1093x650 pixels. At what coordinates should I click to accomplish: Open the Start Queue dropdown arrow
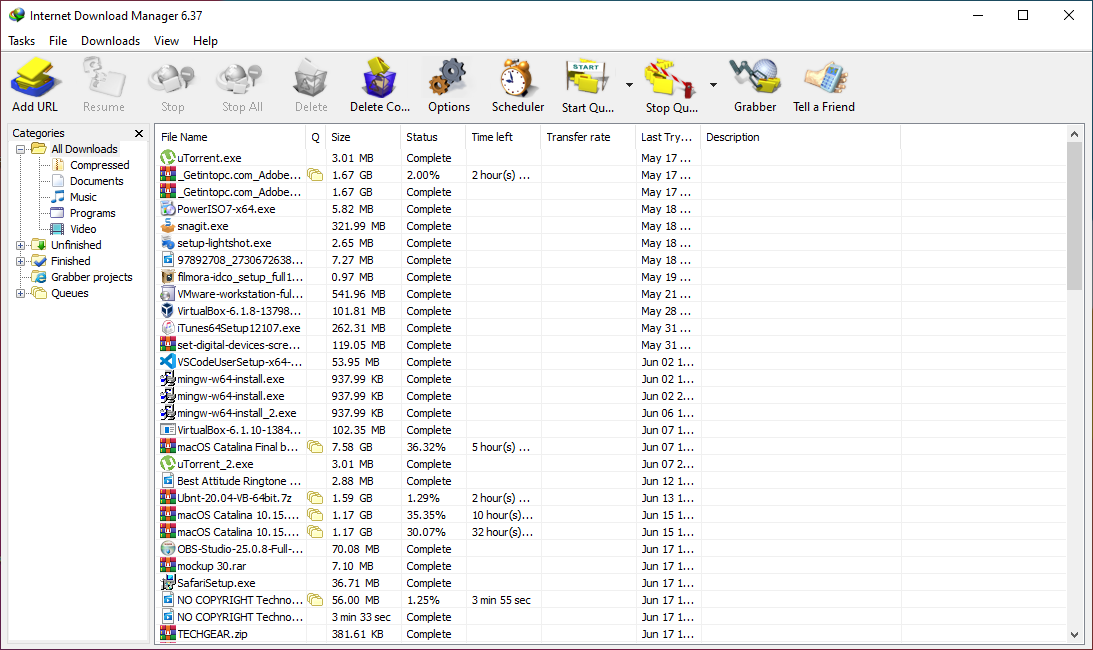(x=629, y=85)
